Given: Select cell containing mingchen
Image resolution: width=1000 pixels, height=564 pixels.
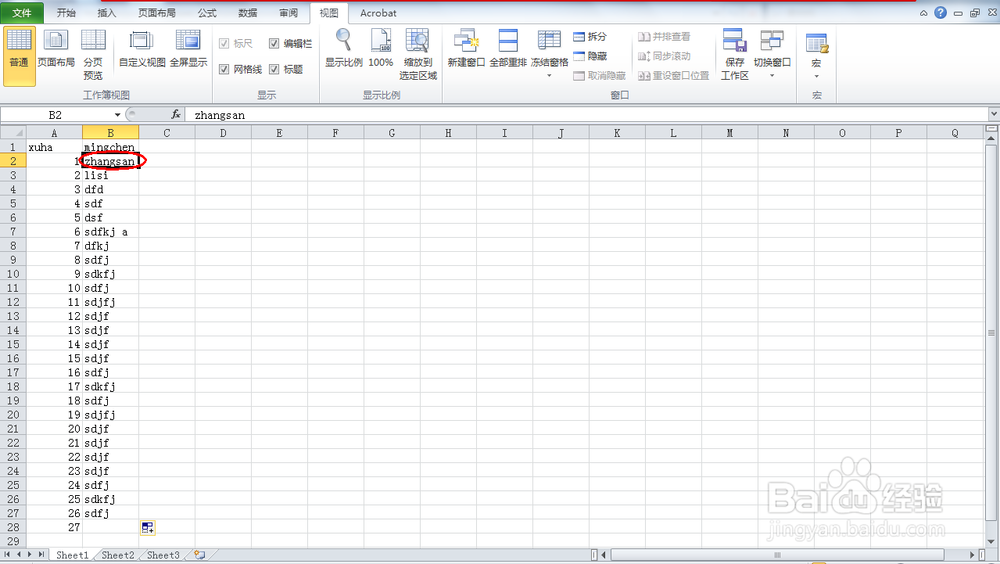Looking at the screenshot, I should point(110,147).
